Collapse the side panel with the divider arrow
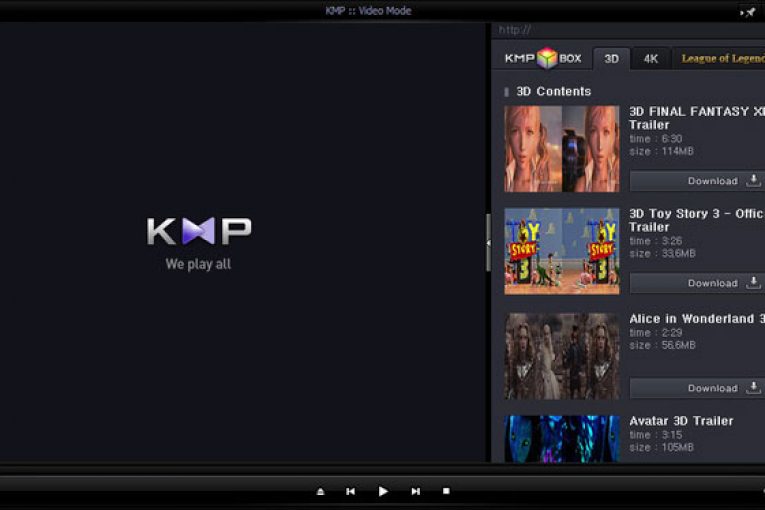 (488, 243)
